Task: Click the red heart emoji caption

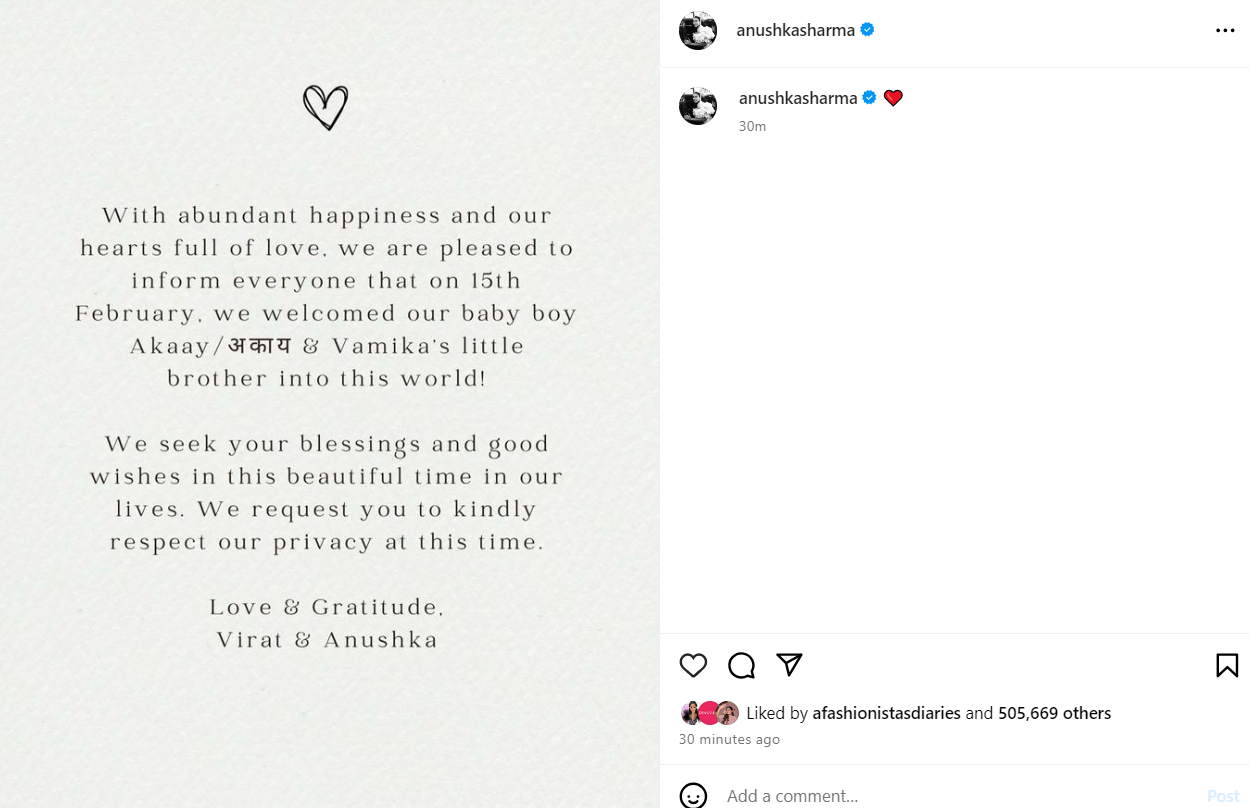Action: [893, 98]
